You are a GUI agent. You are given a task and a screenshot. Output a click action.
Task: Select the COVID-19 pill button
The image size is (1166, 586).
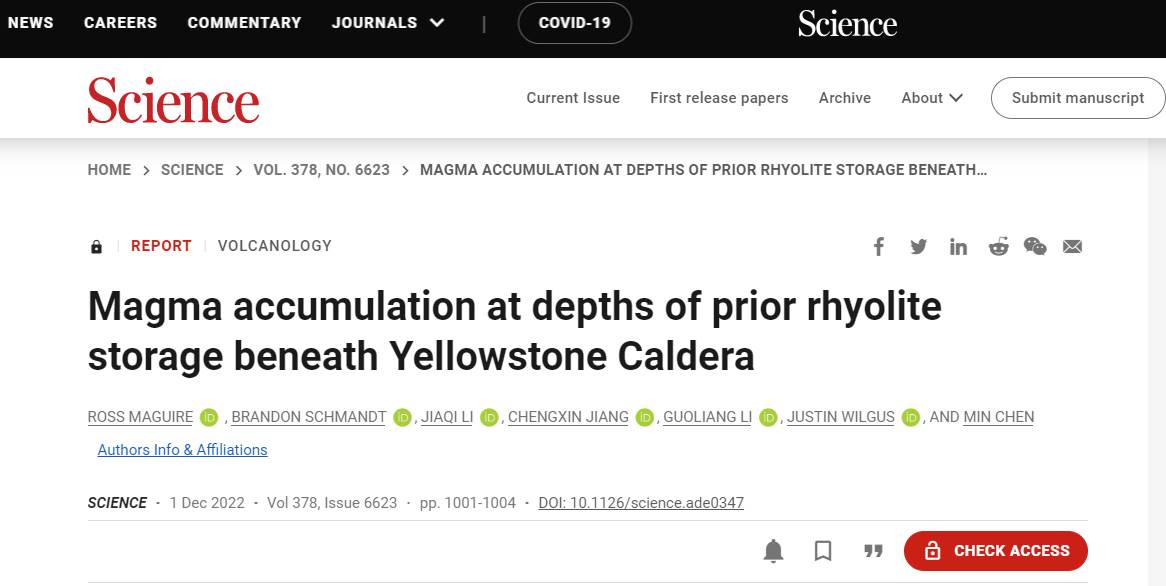(x=575, y=23)
